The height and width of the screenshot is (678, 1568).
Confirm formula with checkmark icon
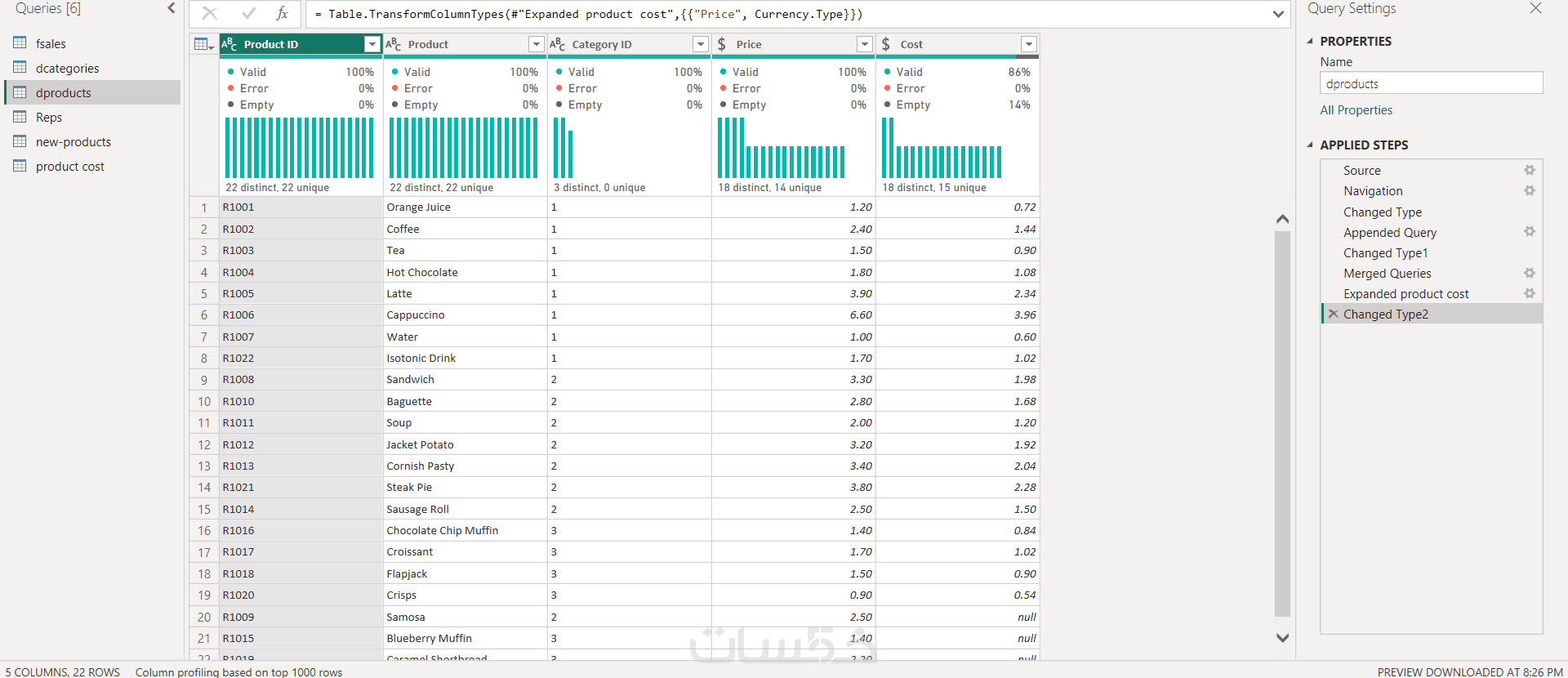(249, 13)
